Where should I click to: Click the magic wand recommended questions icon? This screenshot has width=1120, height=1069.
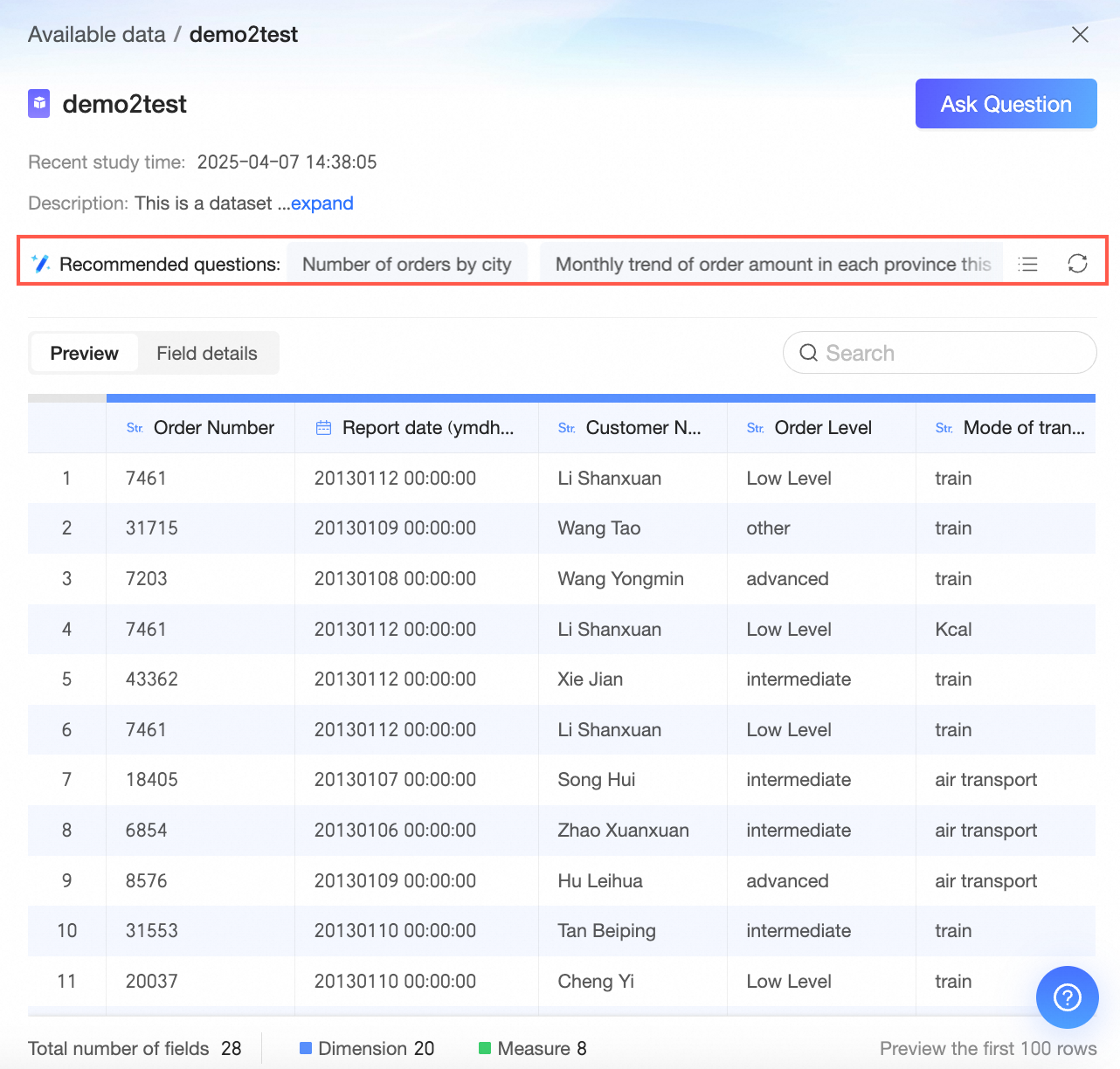(40, 264)
